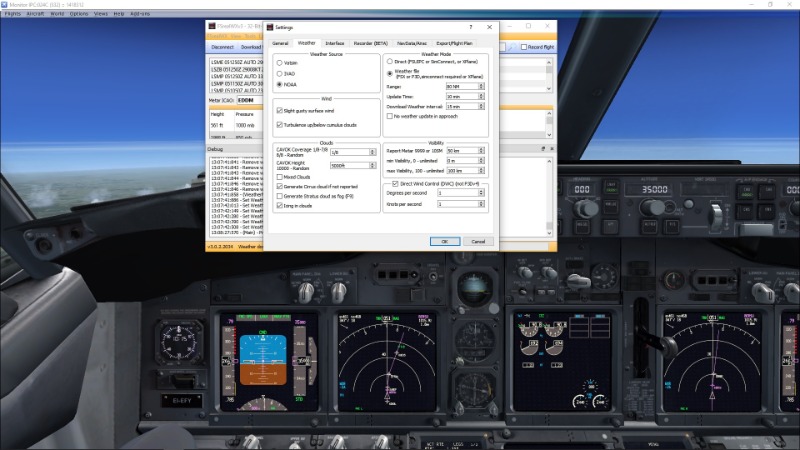Toggle Record flight checkbox in FSrealWX window
Screen dimensions: 800x450
click(524, 47)
